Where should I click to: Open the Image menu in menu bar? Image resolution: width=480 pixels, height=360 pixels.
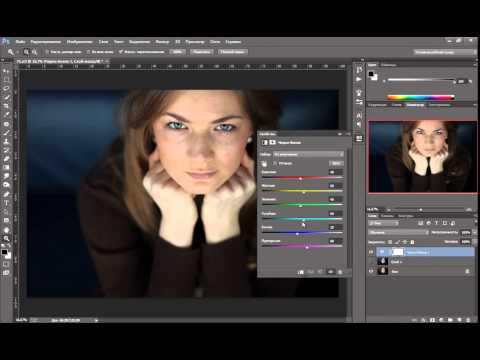pos(79,42)
